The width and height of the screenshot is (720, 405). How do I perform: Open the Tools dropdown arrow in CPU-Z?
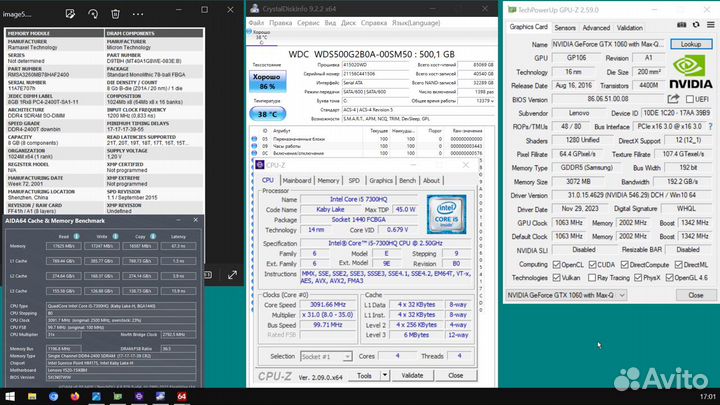pos(385,375)
